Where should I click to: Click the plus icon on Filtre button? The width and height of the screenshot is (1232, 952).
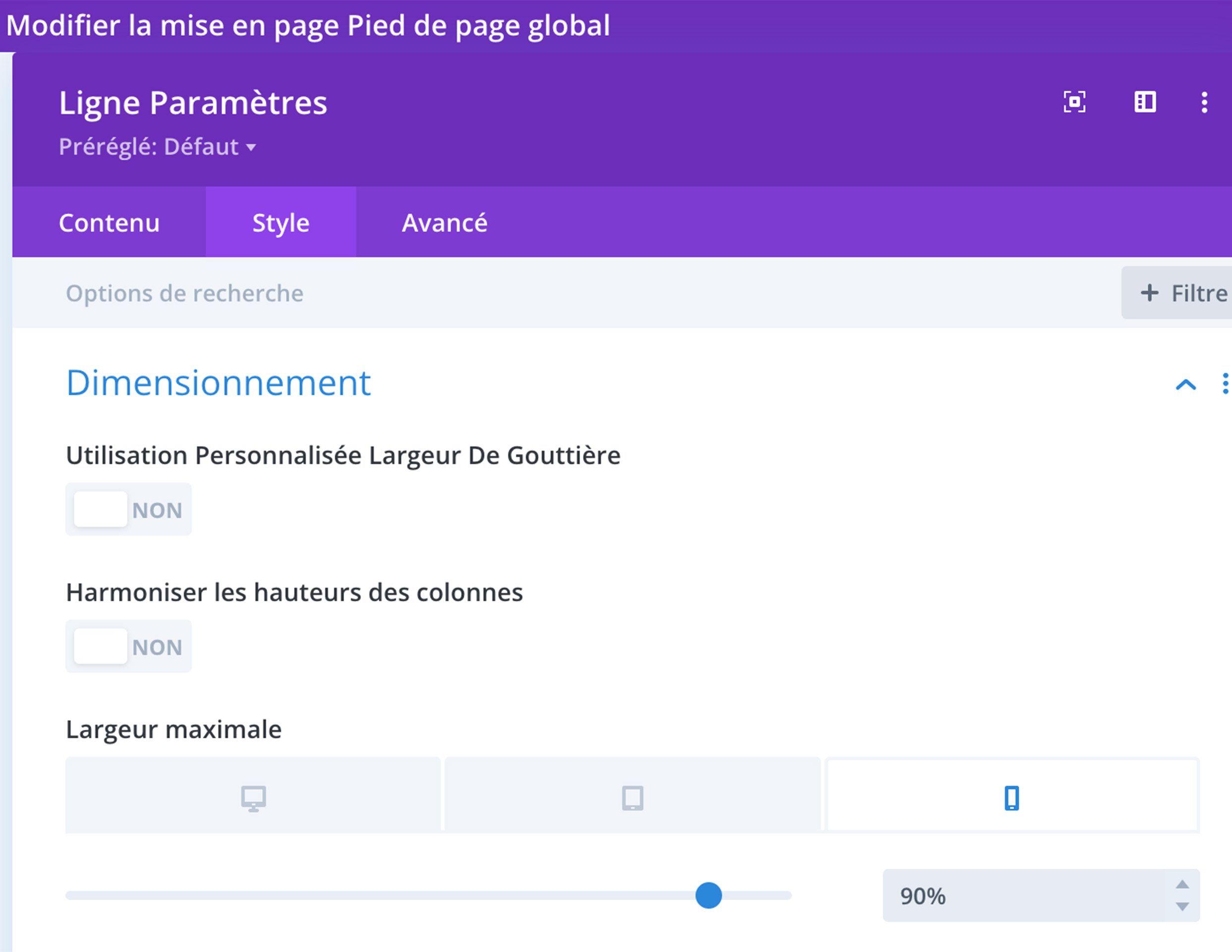click(x=1149, y=293)
